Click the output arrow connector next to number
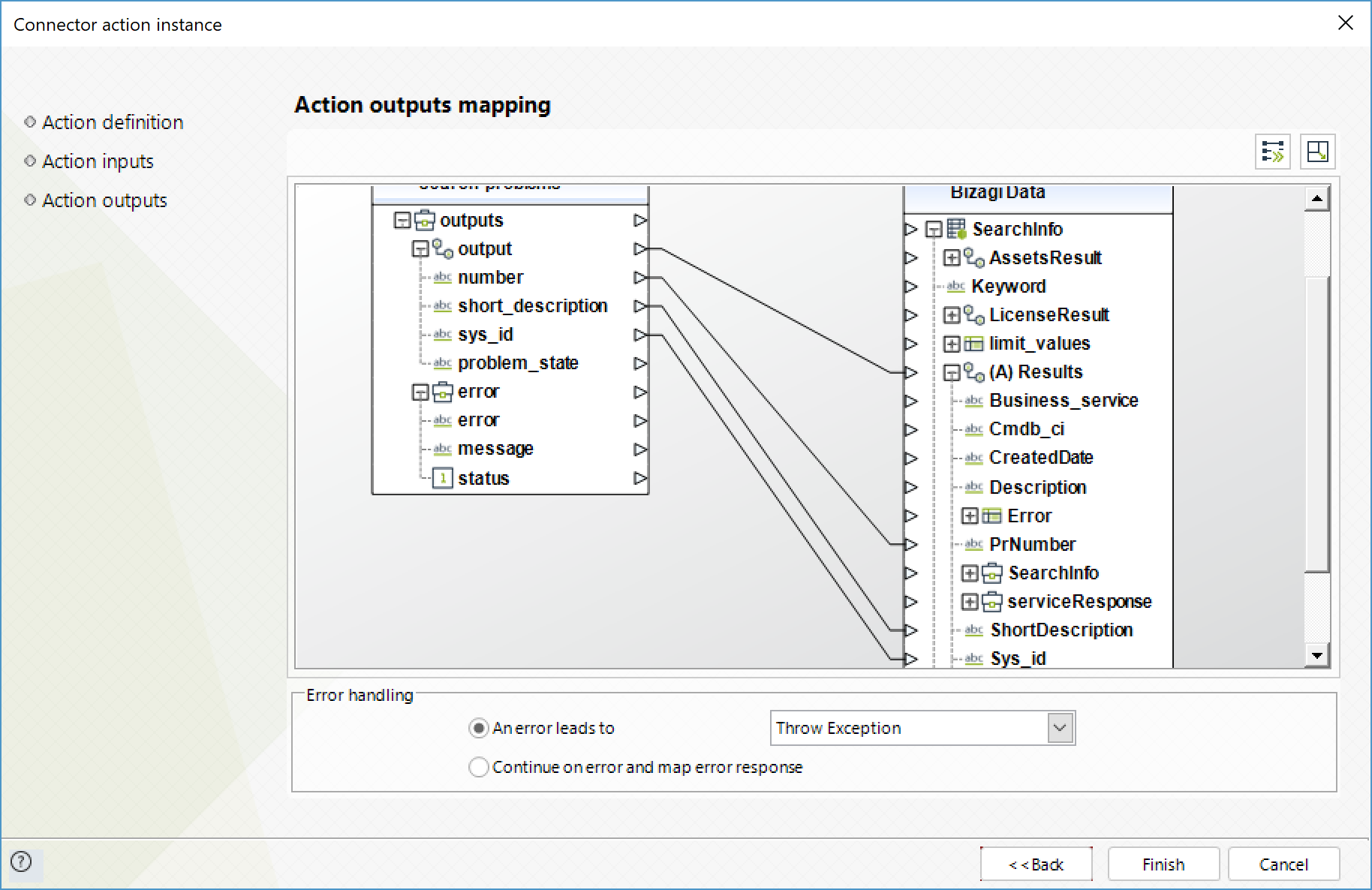1372x890 pixels. click(640, 278)
